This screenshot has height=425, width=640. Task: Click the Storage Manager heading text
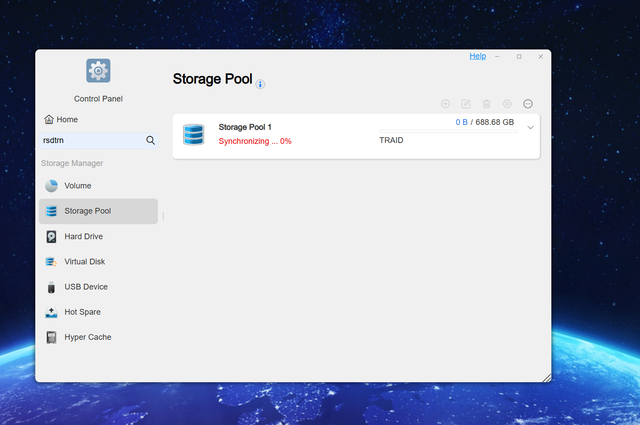72,163
